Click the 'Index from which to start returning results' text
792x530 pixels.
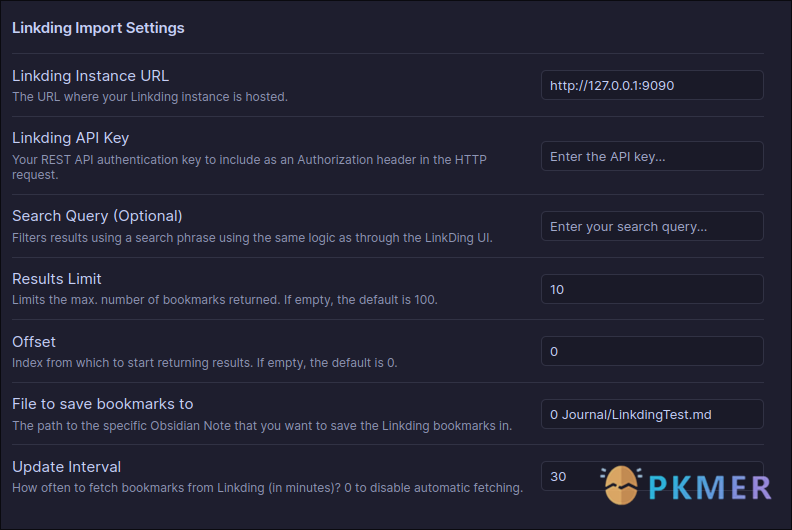205,363
